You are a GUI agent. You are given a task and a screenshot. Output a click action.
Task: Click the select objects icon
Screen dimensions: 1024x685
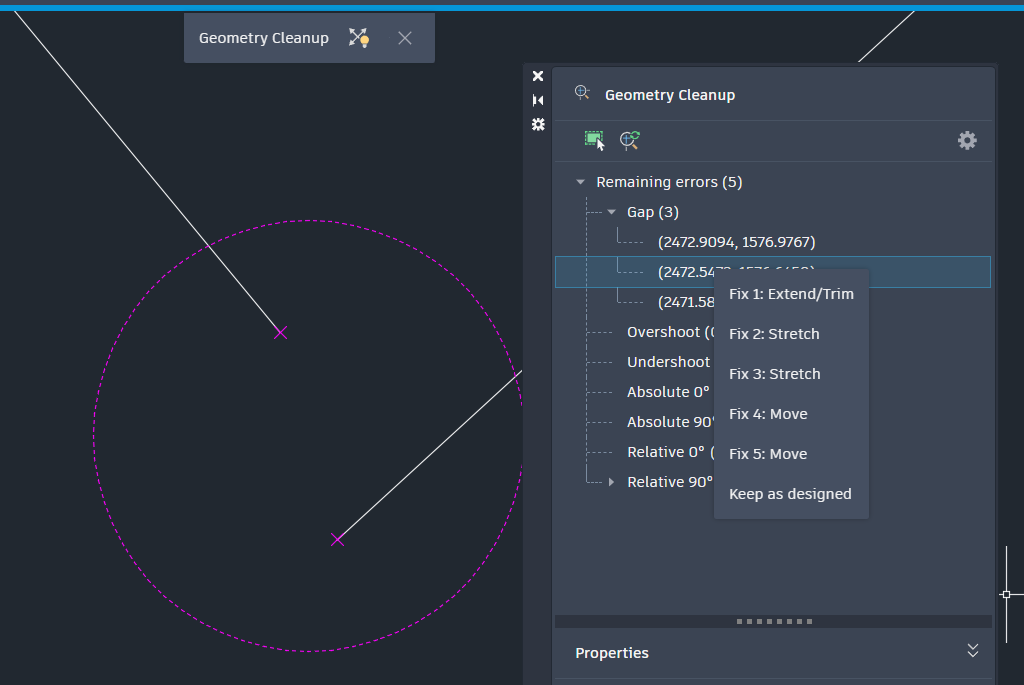(594, 140)
